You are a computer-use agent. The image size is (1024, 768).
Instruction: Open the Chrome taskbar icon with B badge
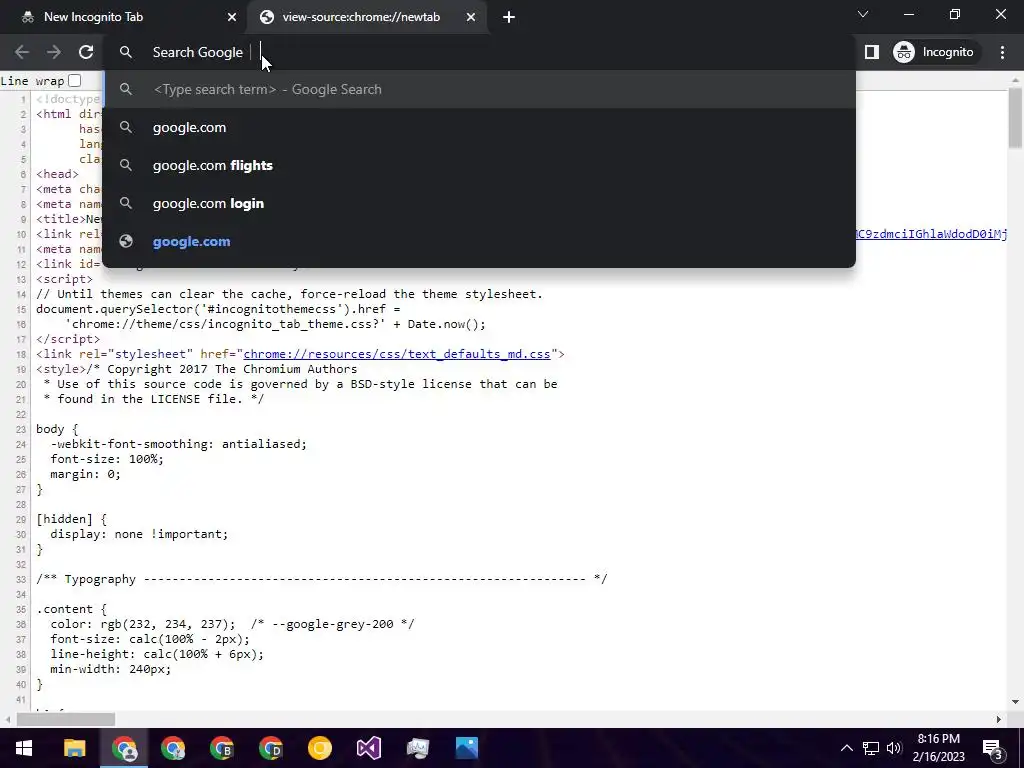(x=221, y=748)
